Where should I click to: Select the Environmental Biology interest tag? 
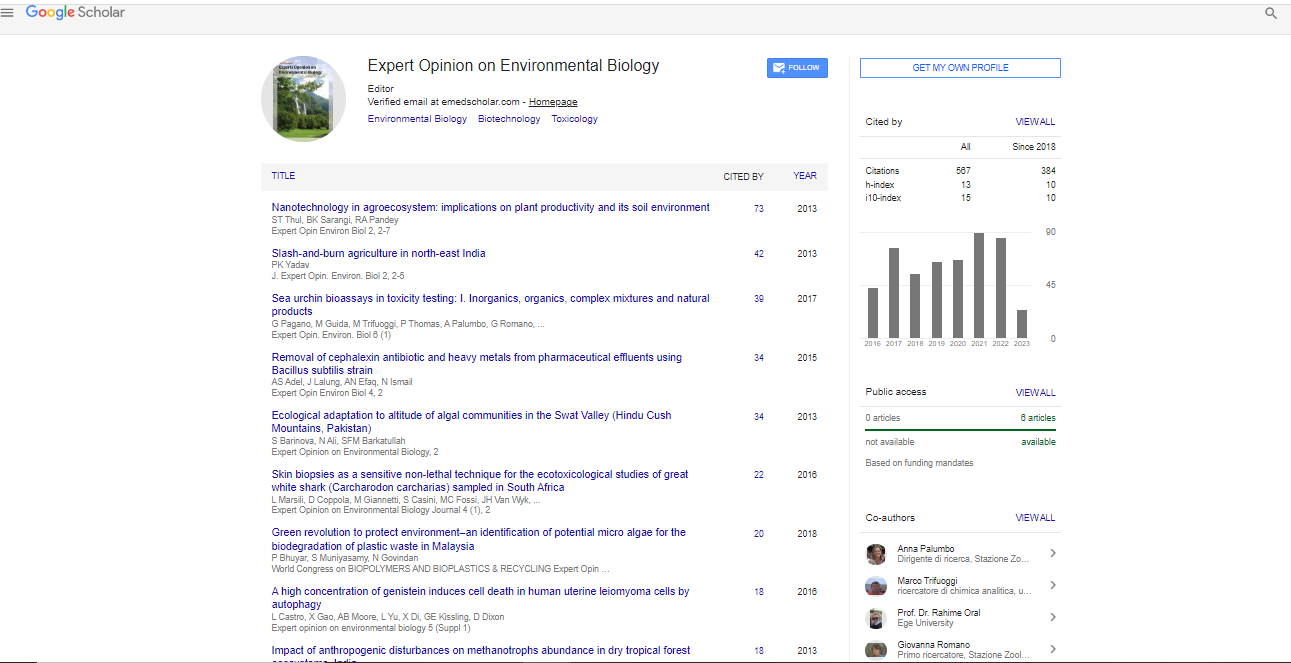click(417, 119)
